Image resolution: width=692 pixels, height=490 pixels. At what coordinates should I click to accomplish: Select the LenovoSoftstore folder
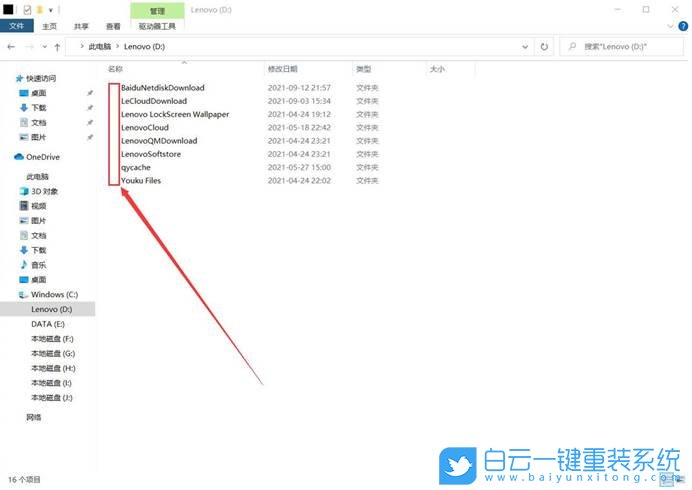[151, 154]
